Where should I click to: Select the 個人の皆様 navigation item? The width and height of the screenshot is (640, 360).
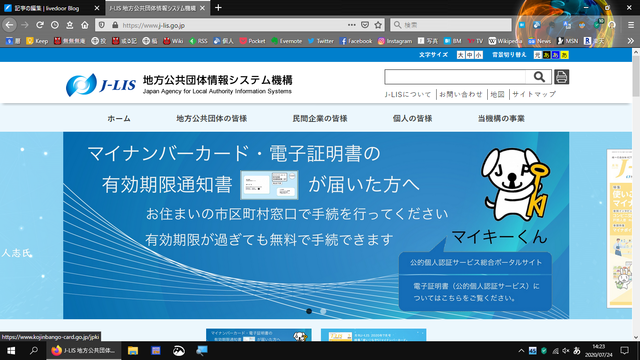tap(412, 118)
